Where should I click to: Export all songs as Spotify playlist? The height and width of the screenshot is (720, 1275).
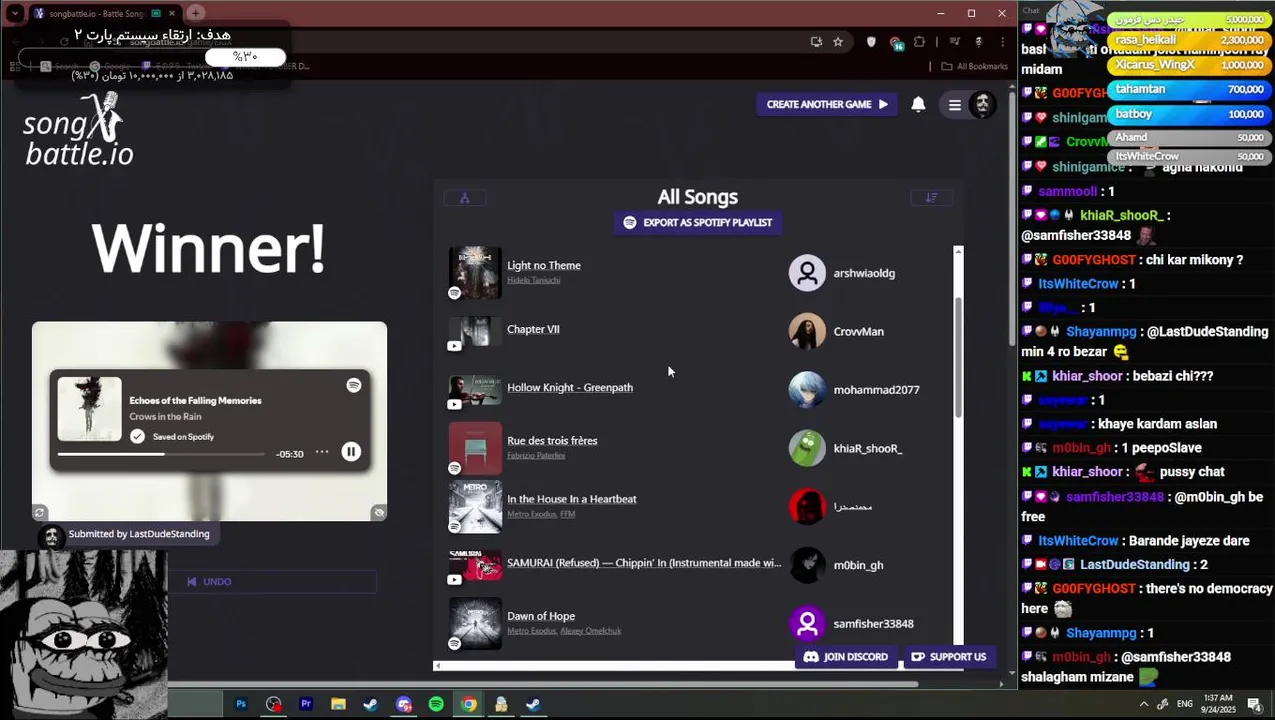pyautogui.click(x=698, y=222)
